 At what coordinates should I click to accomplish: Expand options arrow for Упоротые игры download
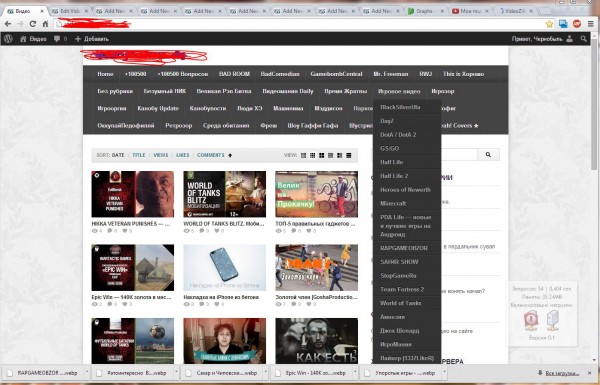tap(444, 372)
